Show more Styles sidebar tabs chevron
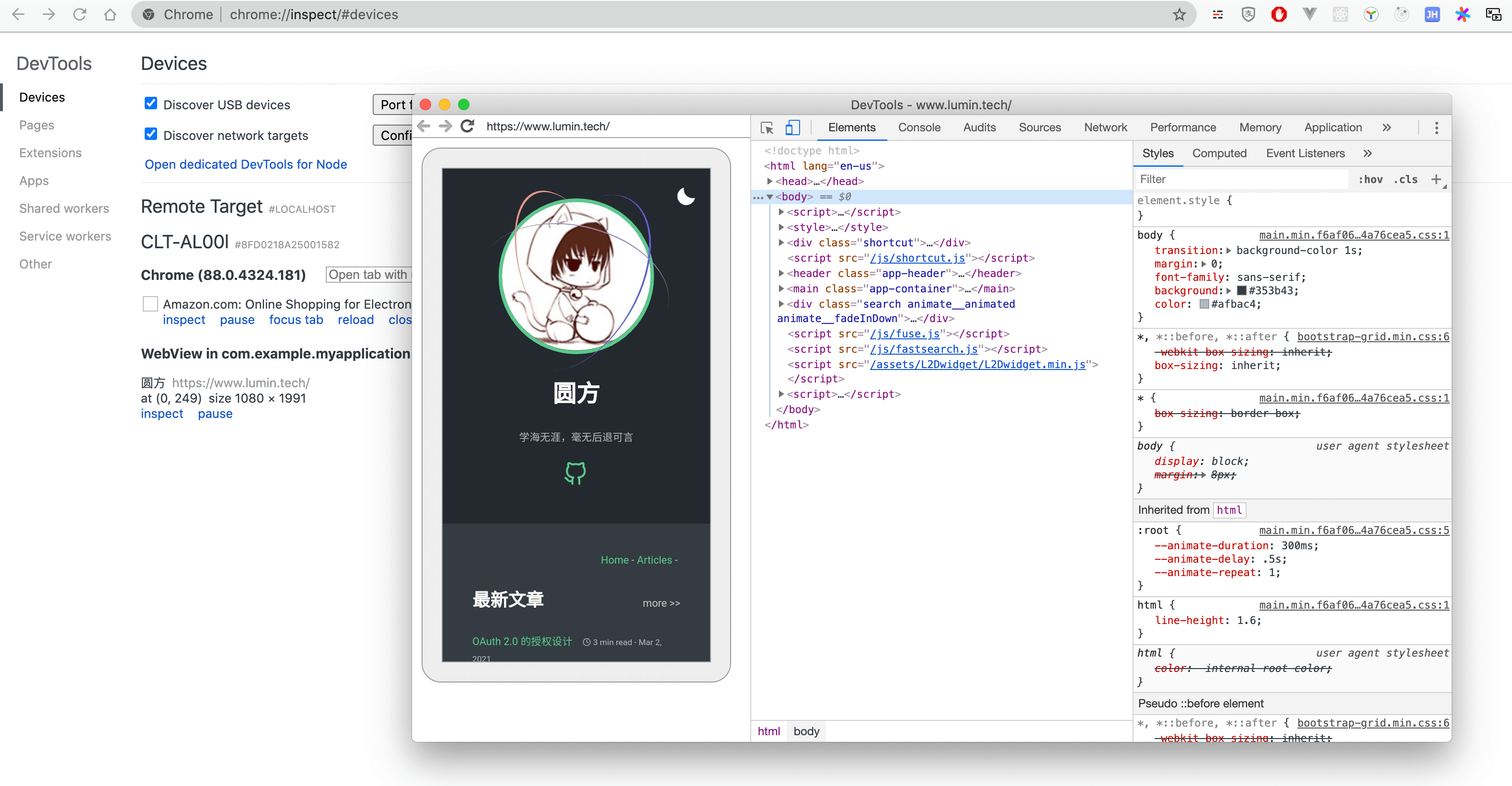Image resolution: width=1512 pixels, height=786 pixels. click(x=1368, y=153)
